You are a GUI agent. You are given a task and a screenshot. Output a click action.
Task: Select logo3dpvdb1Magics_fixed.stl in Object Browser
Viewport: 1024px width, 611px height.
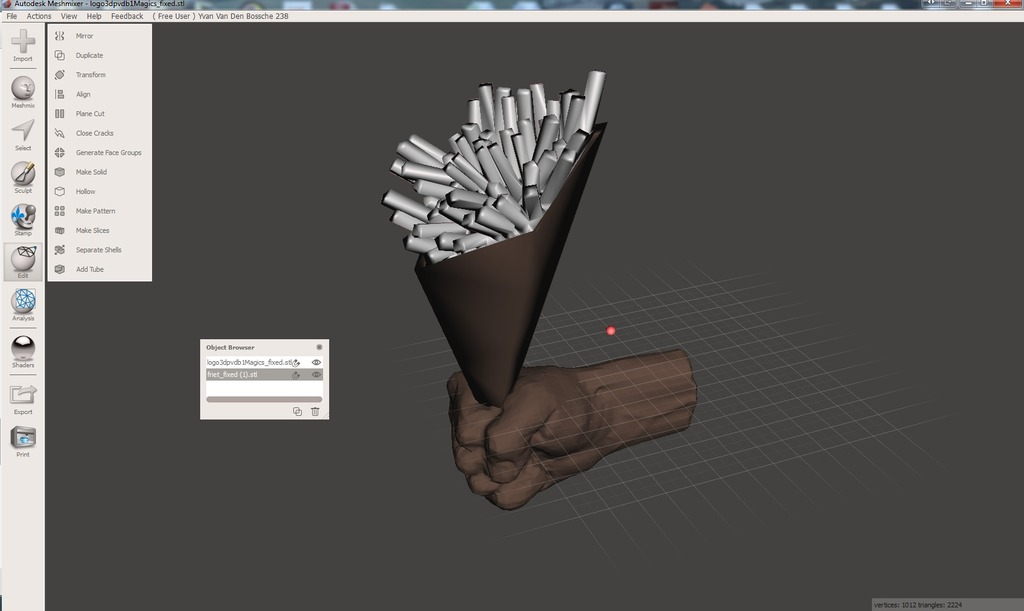(249, 362)
